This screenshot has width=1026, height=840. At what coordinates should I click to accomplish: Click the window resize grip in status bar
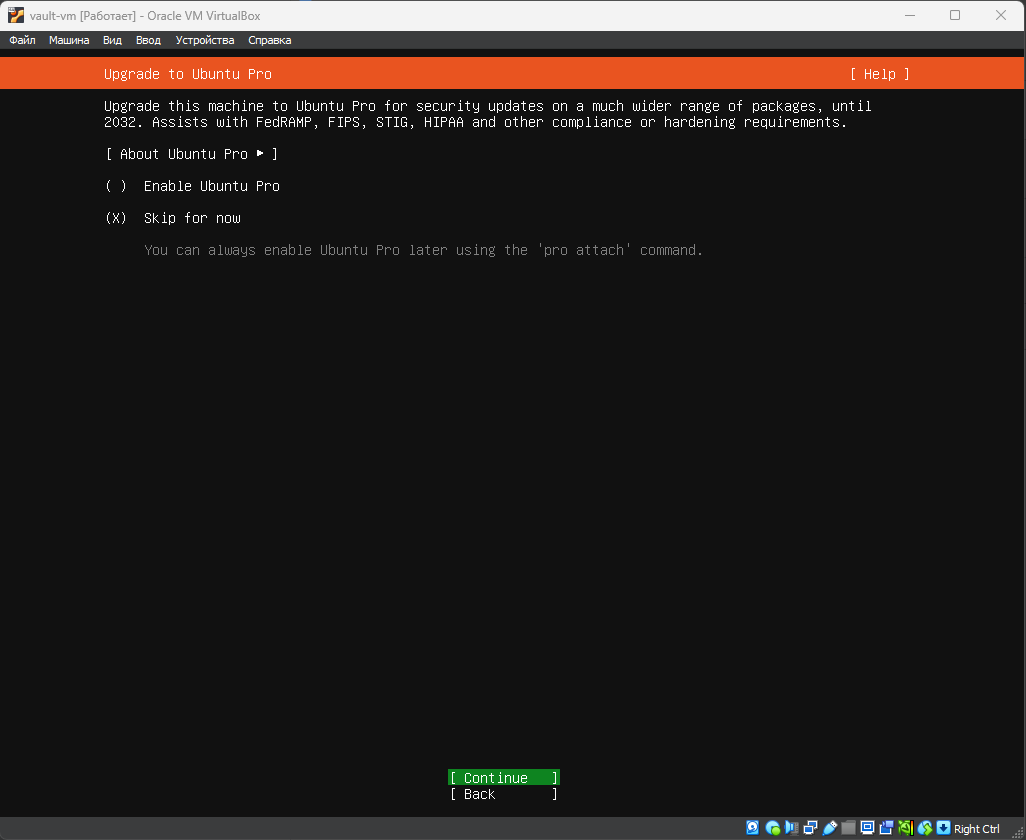pos(1017,831)
